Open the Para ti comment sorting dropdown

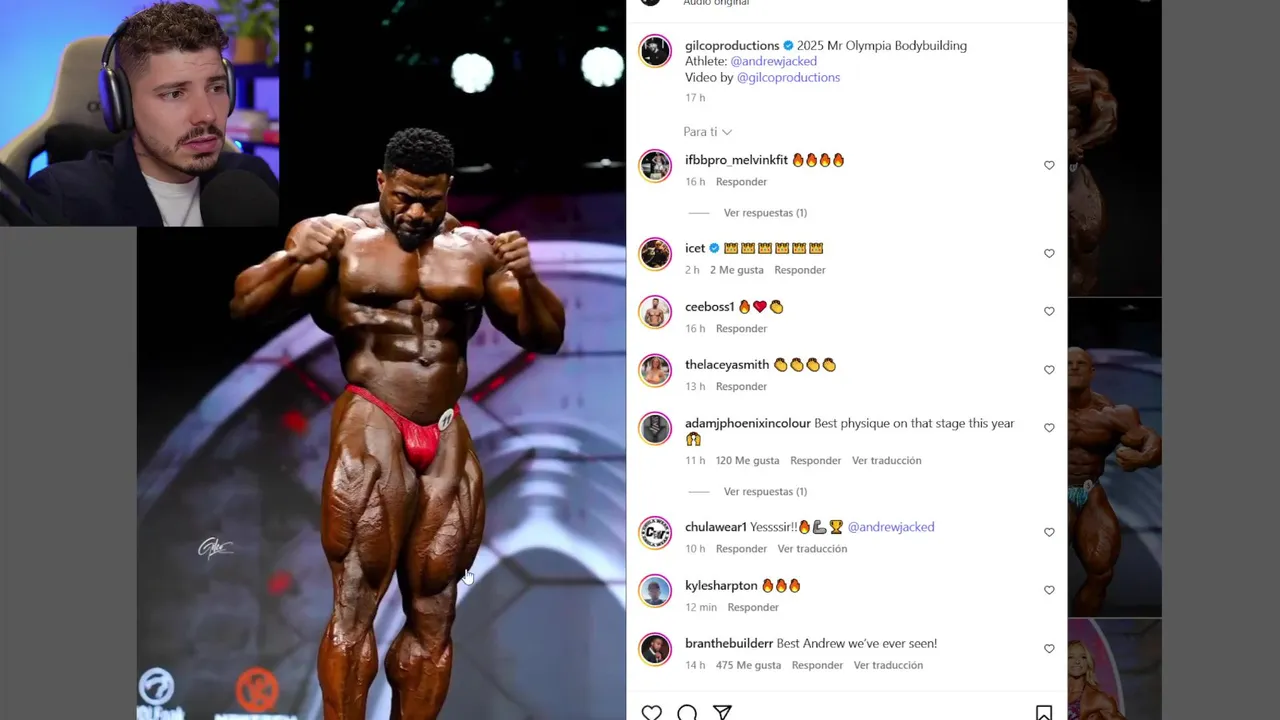coord(708,132)
